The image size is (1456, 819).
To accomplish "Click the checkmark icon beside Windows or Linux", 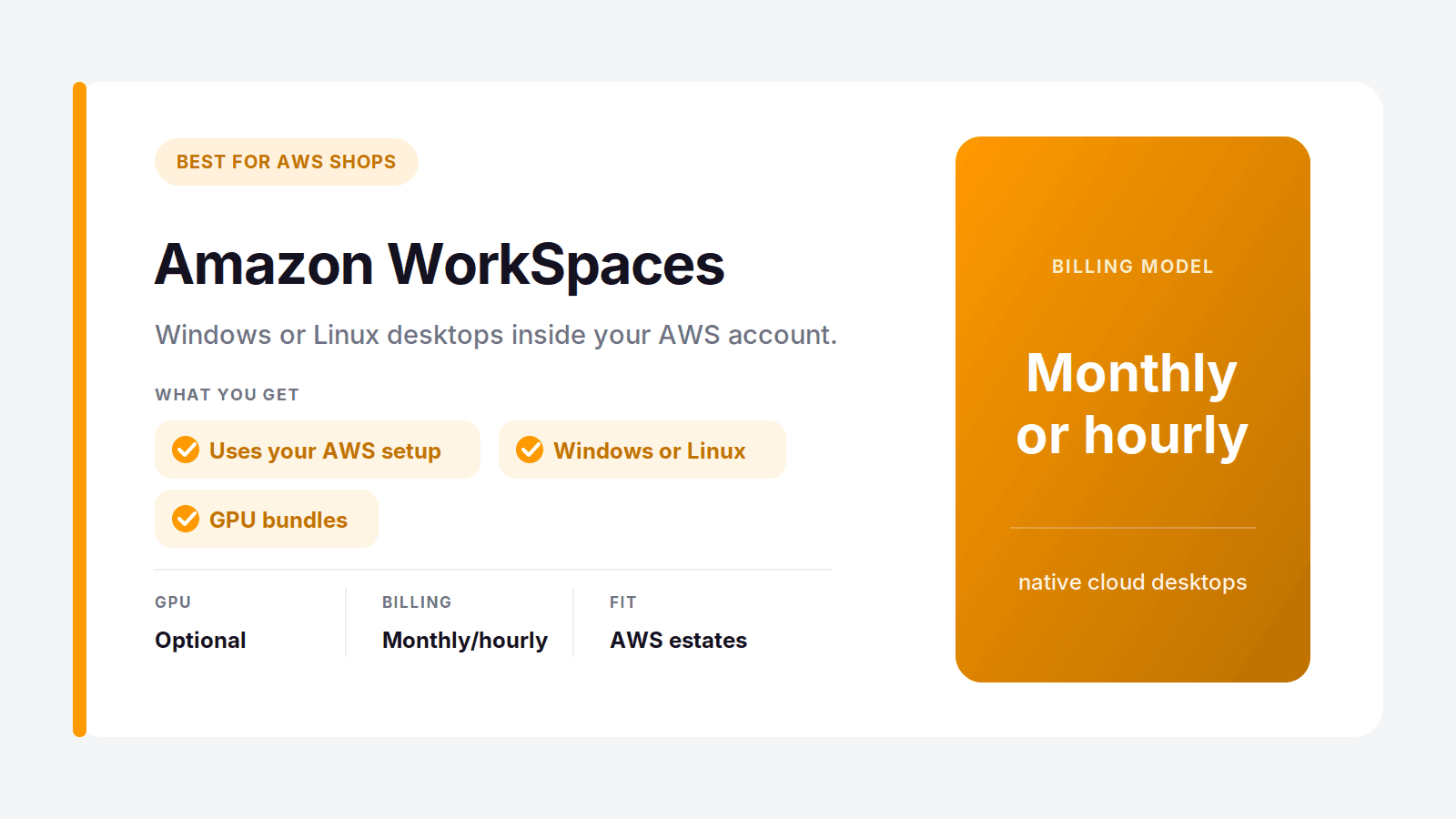I will point(530,450).
